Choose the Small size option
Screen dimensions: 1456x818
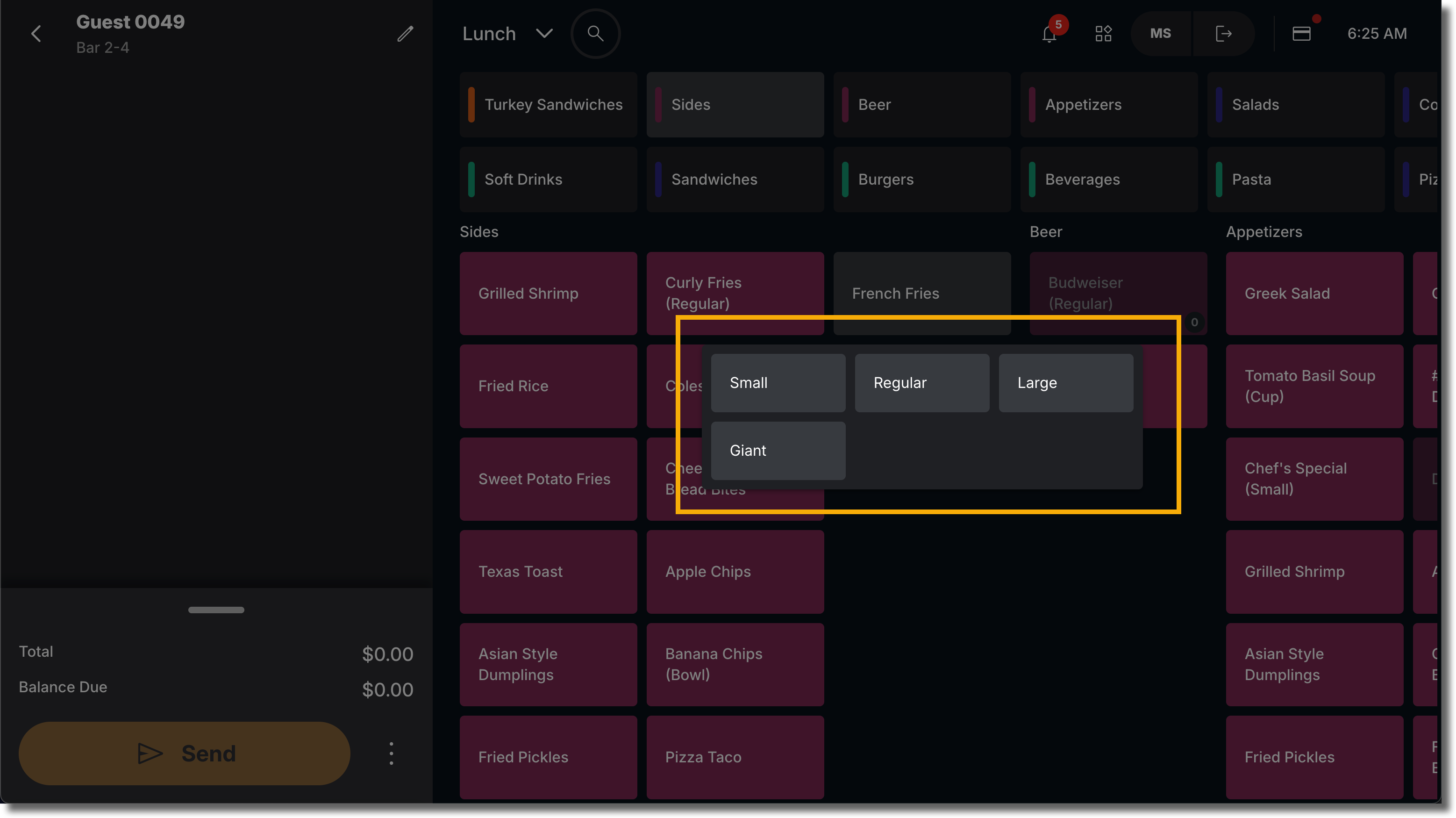(x=778, y=383)
